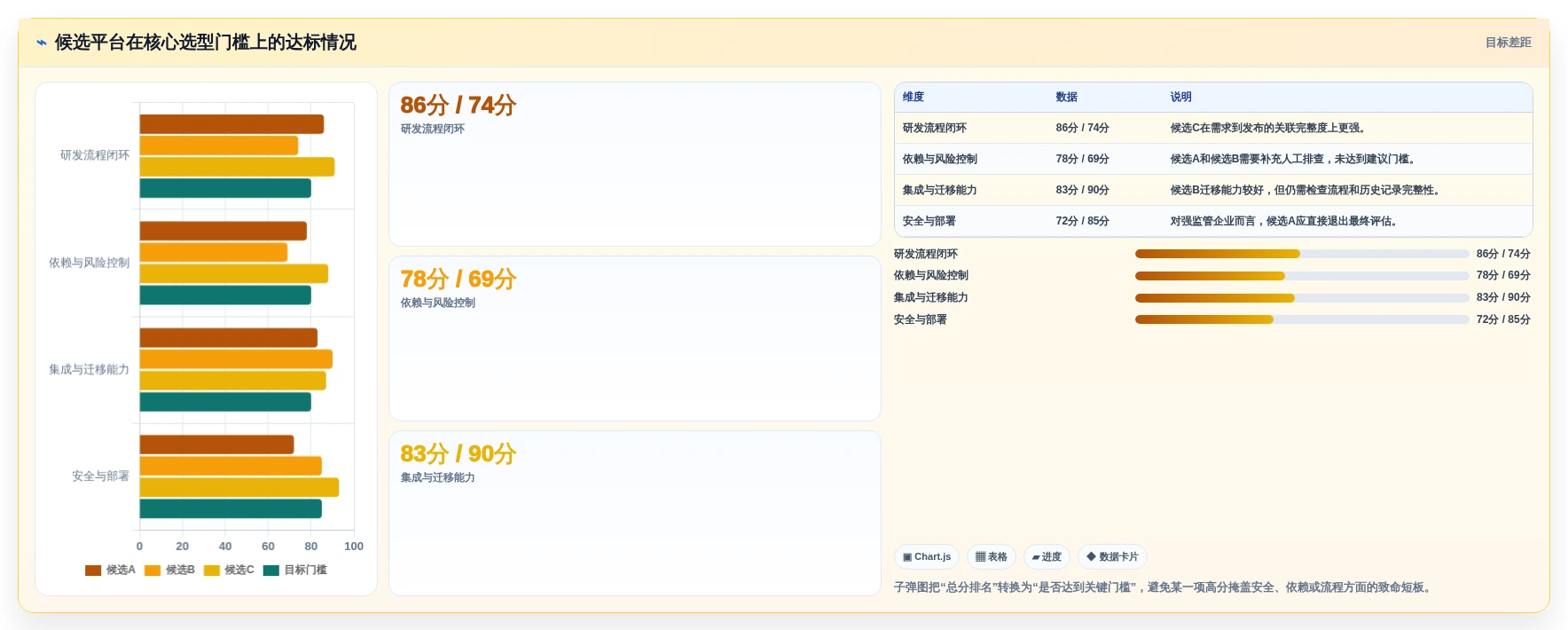
Task: Click 候选A bar in 安全与部署 group
Action: click(x=216, y=445)
